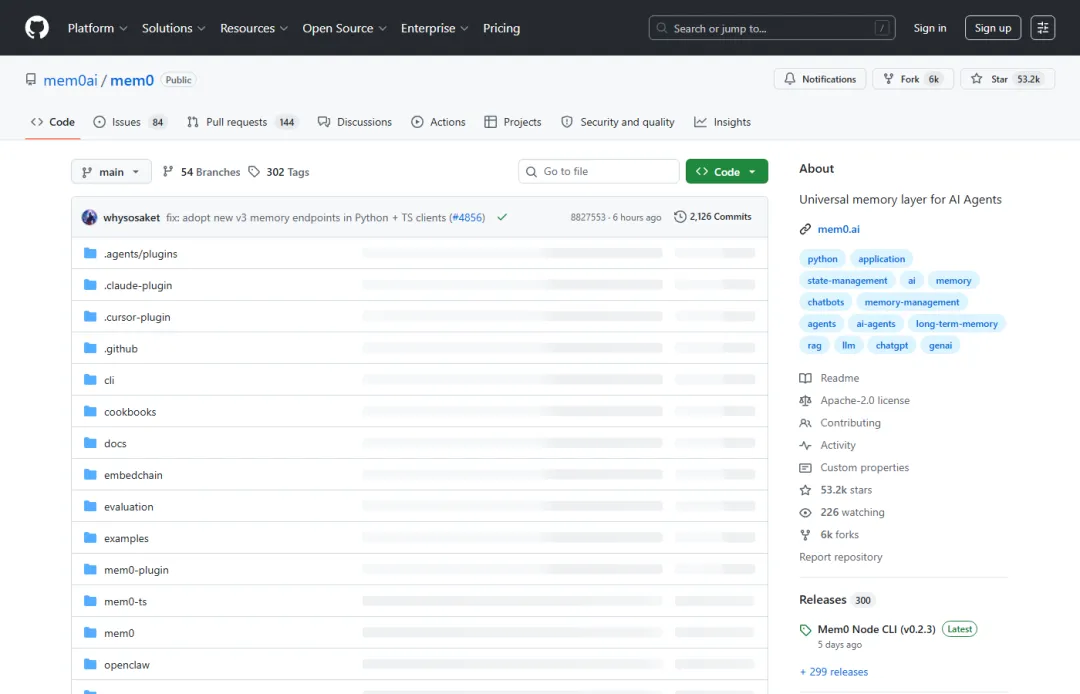This screenshot has width=1080, height=694.
Task: Focus the Go to file search field
Action: pos(599,171)
